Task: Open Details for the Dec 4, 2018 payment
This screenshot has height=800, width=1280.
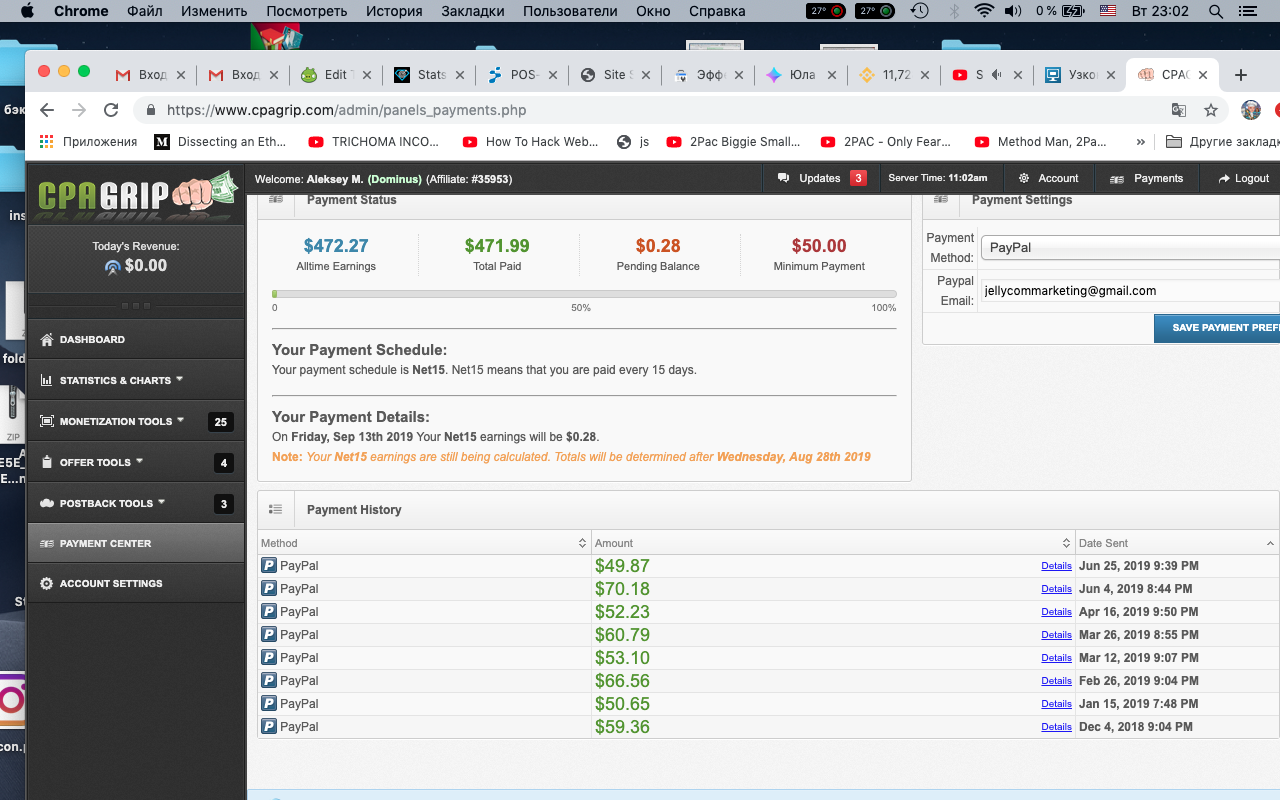Action: point(1056,727)
